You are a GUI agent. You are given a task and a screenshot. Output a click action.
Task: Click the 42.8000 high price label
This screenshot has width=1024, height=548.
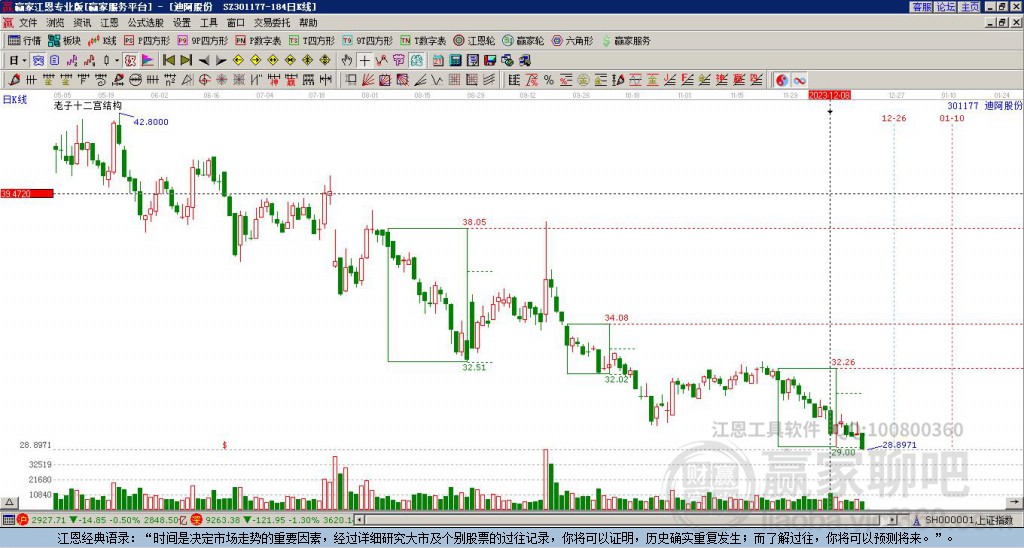click(x=151, y=122)
